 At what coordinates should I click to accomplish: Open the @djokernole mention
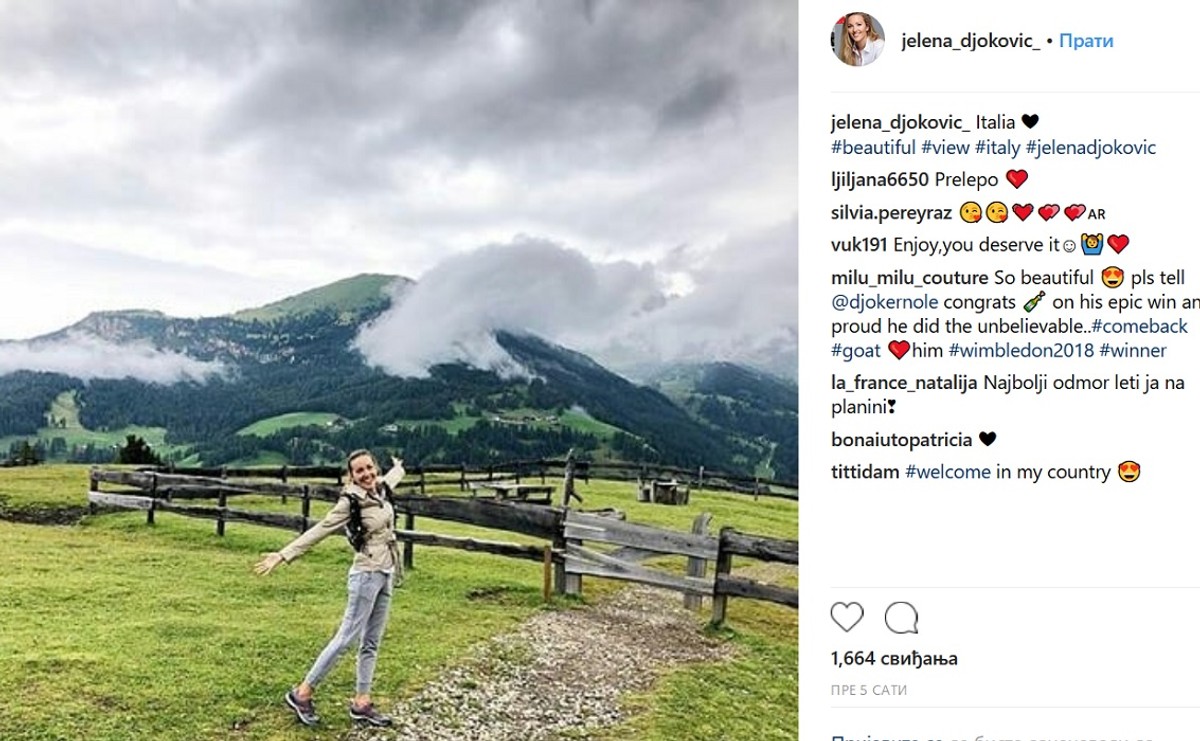tap(881, 301)
